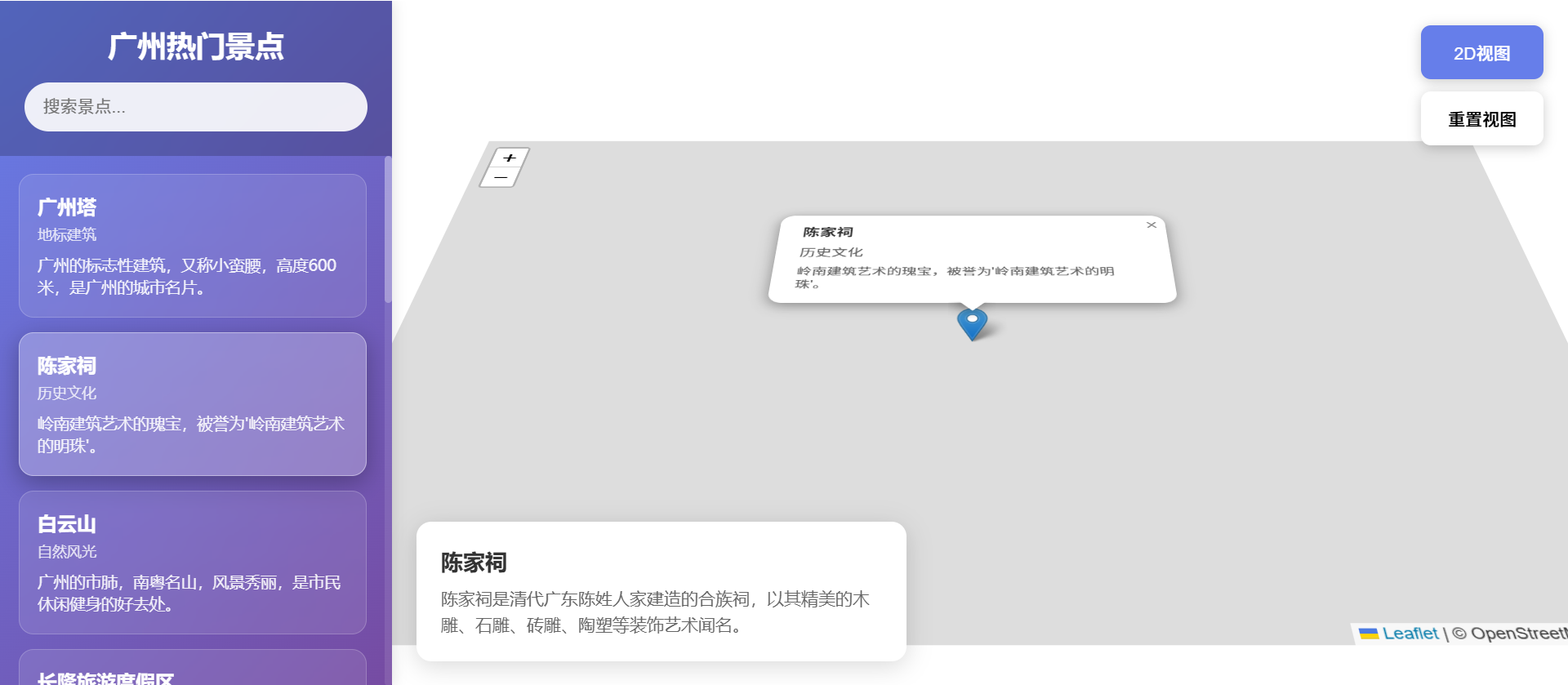
Task: Select the 陈家祠 attraction card
Action: click(193, 404)
